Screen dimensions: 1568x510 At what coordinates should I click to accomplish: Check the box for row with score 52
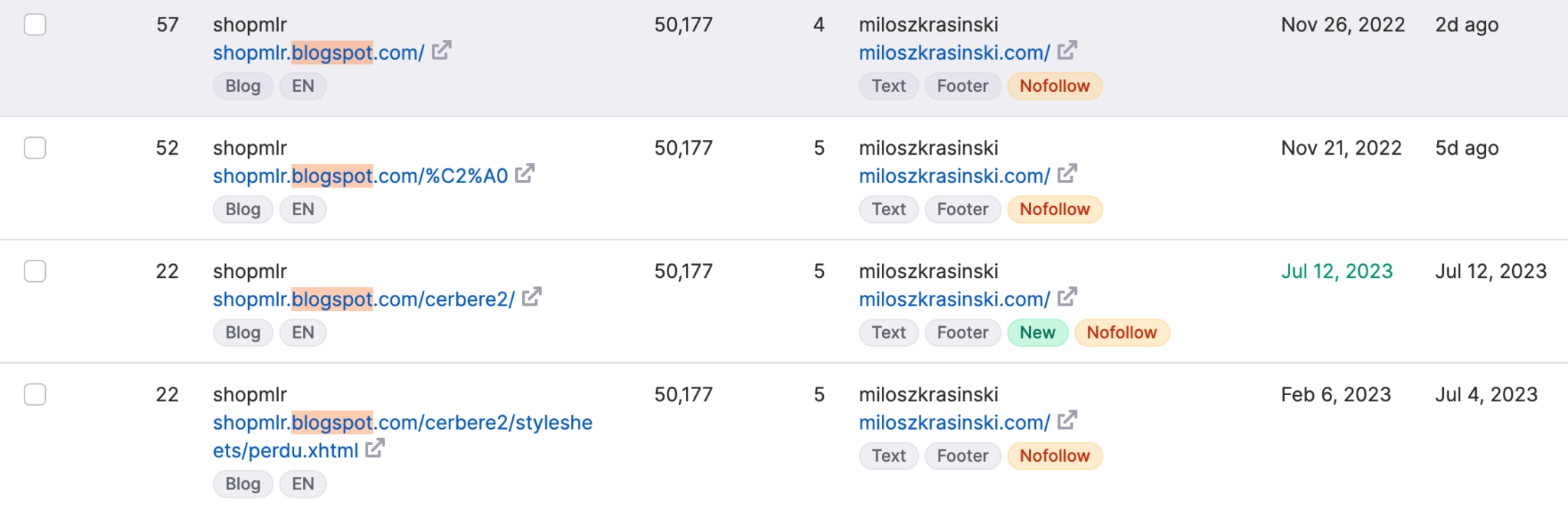tap(35, 148)
